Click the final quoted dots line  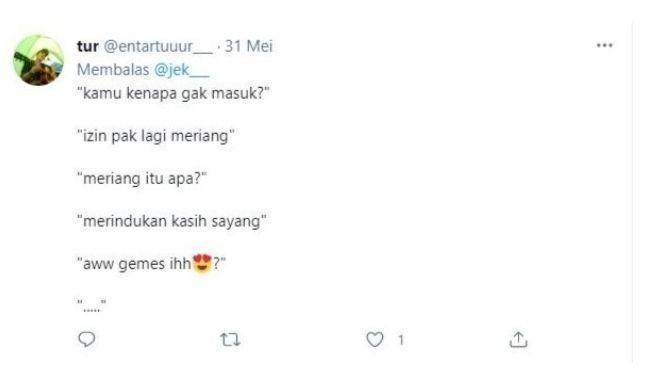point(92,305)
